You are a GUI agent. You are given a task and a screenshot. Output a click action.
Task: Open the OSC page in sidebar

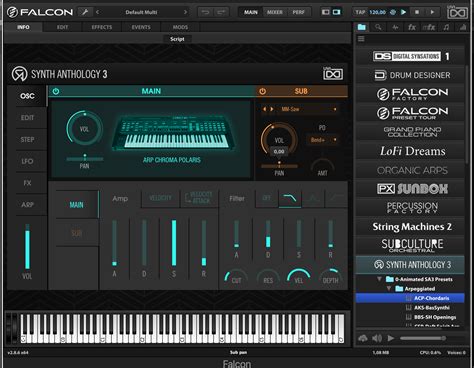27,96
